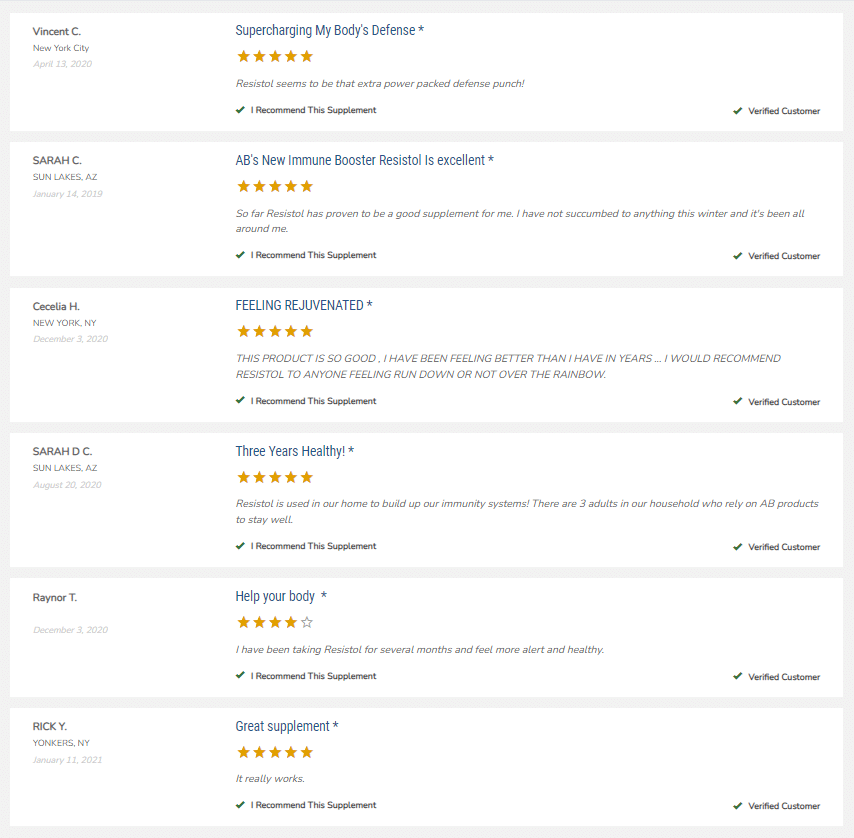Click reviewer name SARAH D C.
The width and height of the screenshot is (854, 838).
[x=62, y=452]
